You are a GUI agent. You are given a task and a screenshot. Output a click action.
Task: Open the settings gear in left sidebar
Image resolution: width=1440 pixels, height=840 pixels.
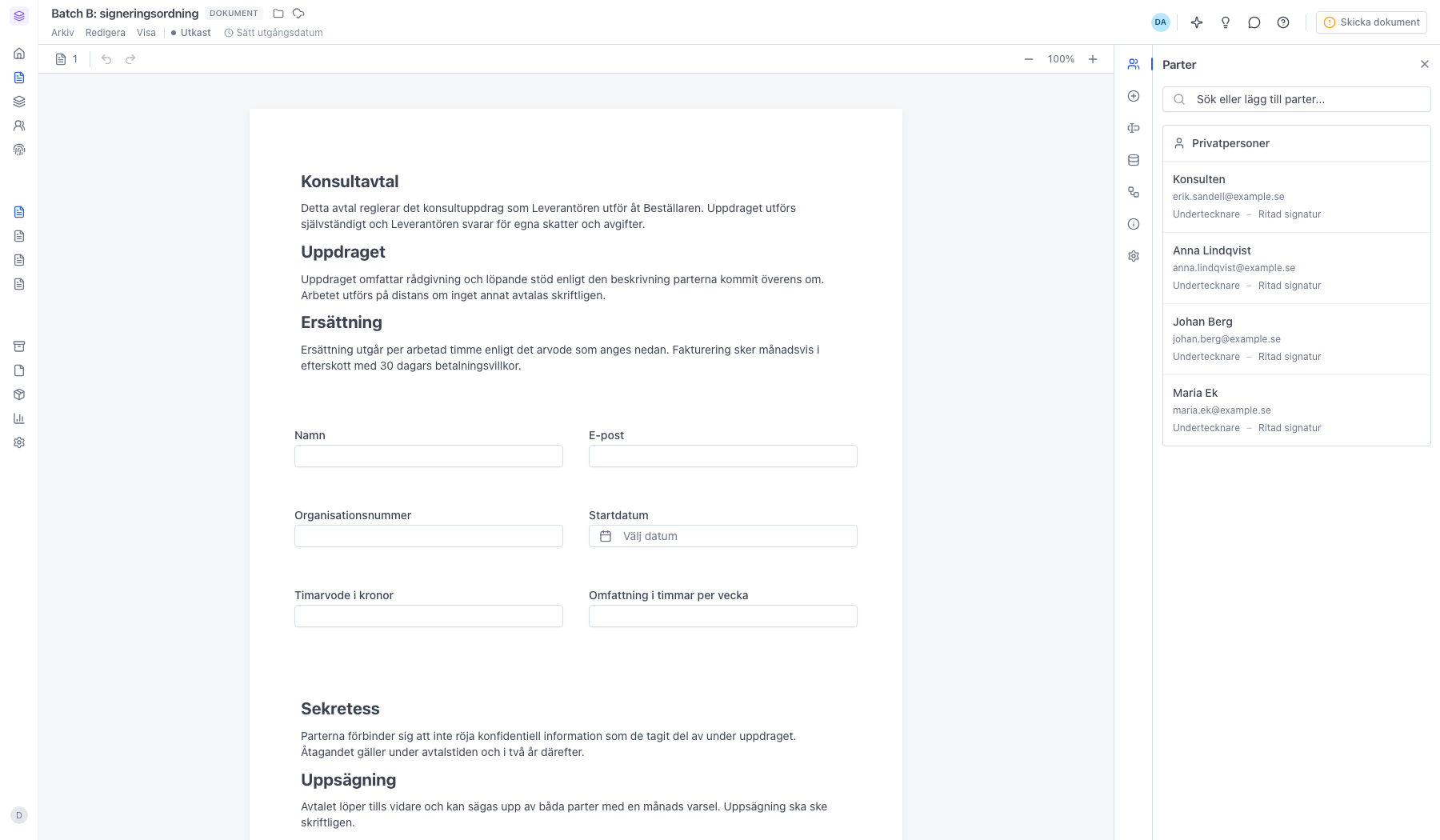[x=19, y=442]
